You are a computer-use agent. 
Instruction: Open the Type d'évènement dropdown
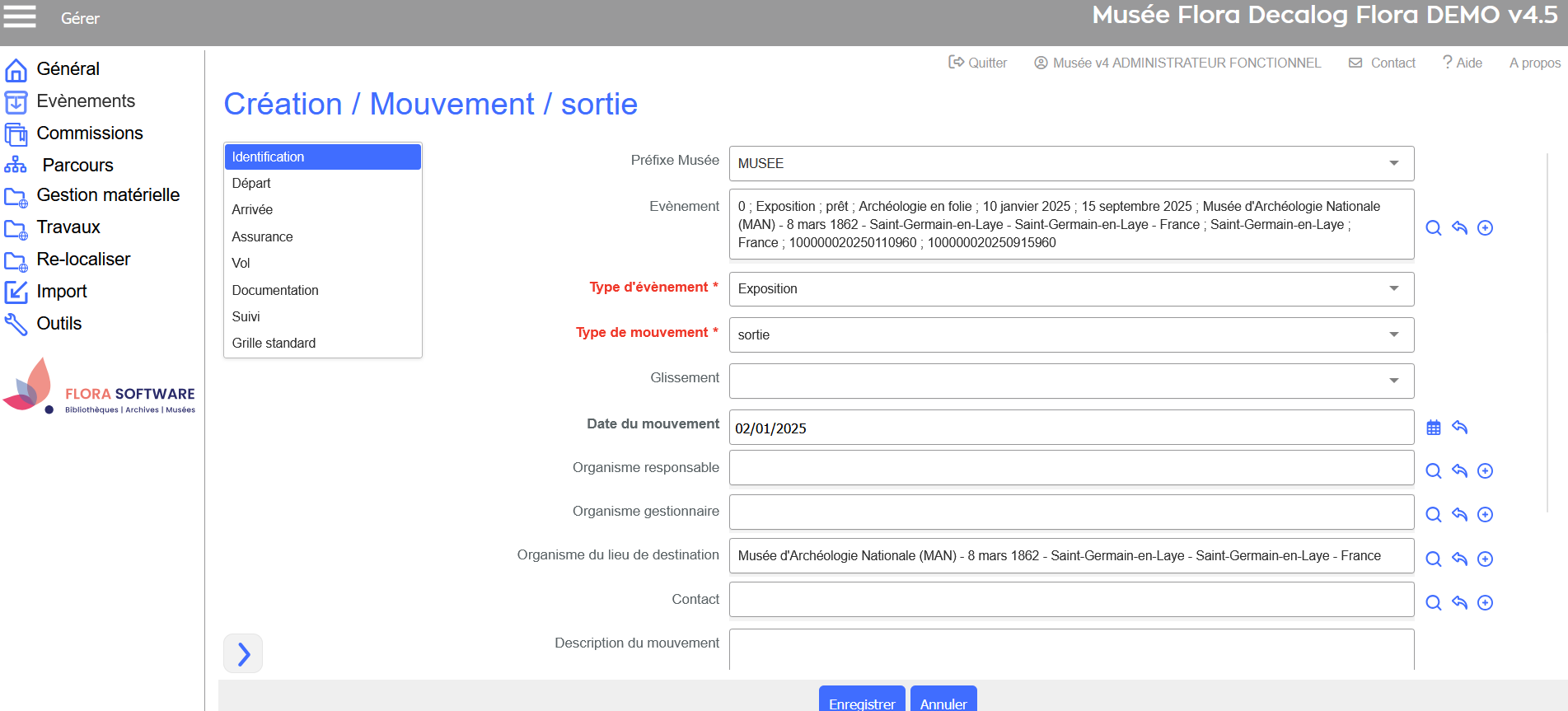1393,289
